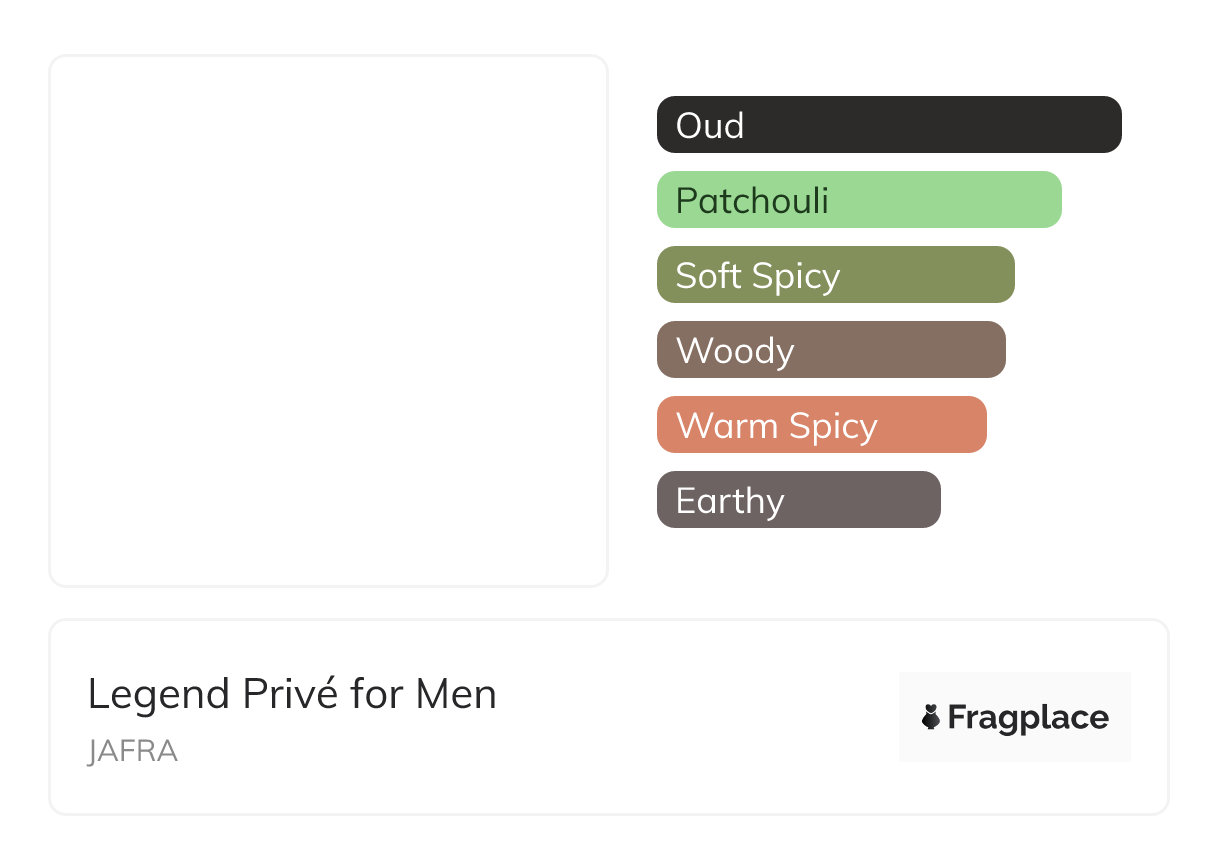Click the 'Oud' text label

pos(710,126)
